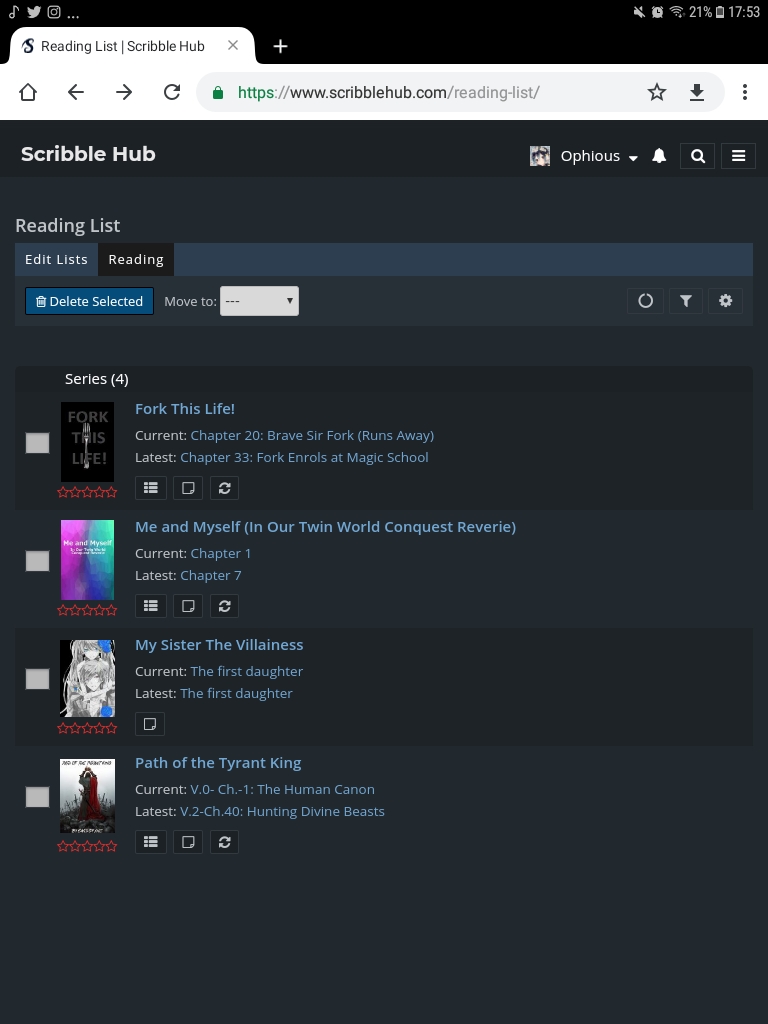Viewport: 768px width, 1024px height.
Task: Rate Me and Myself with the star rating
Action: [88, 611]
